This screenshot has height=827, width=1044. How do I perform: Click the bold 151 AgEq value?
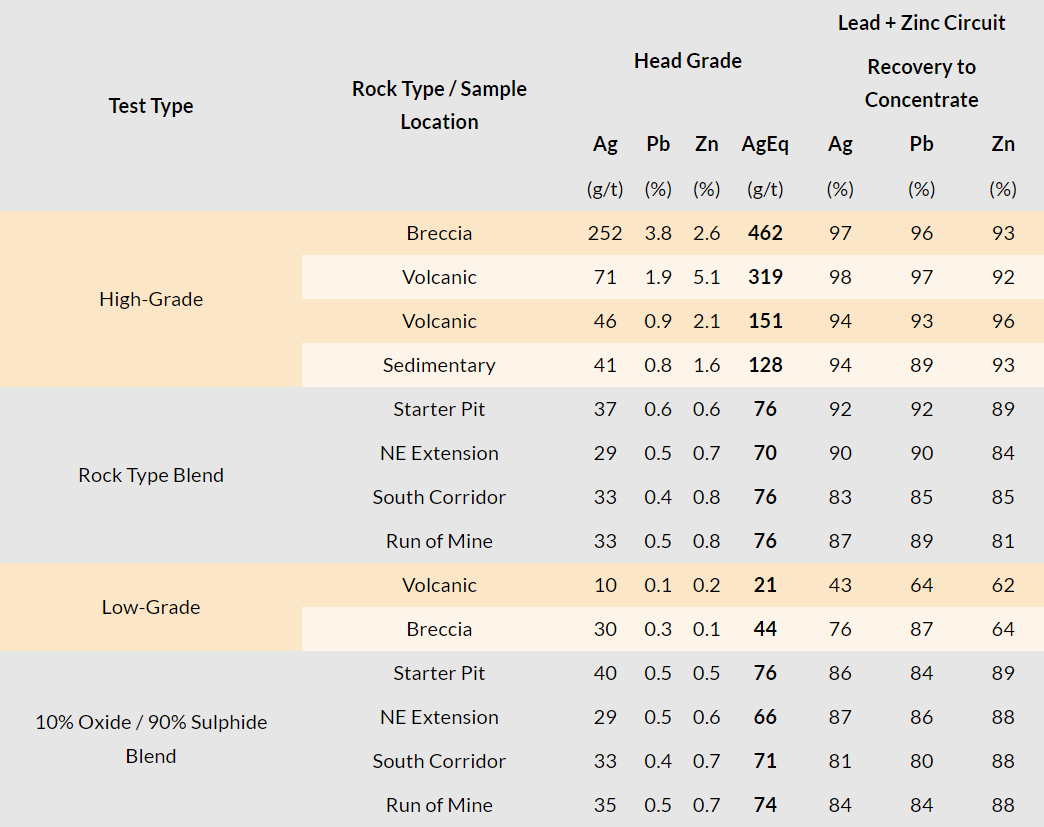click(x=765, y=321)
